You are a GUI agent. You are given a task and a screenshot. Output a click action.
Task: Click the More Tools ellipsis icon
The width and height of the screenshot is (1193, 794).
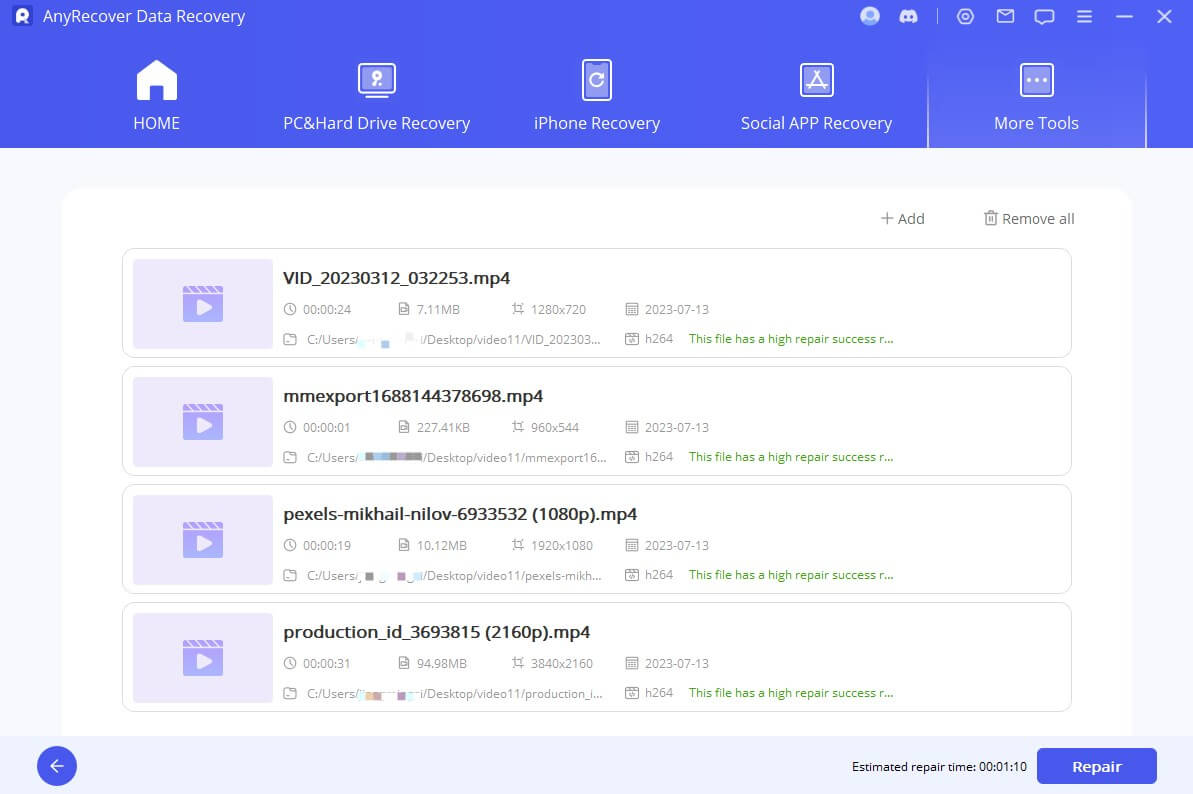coord(1036,79)
